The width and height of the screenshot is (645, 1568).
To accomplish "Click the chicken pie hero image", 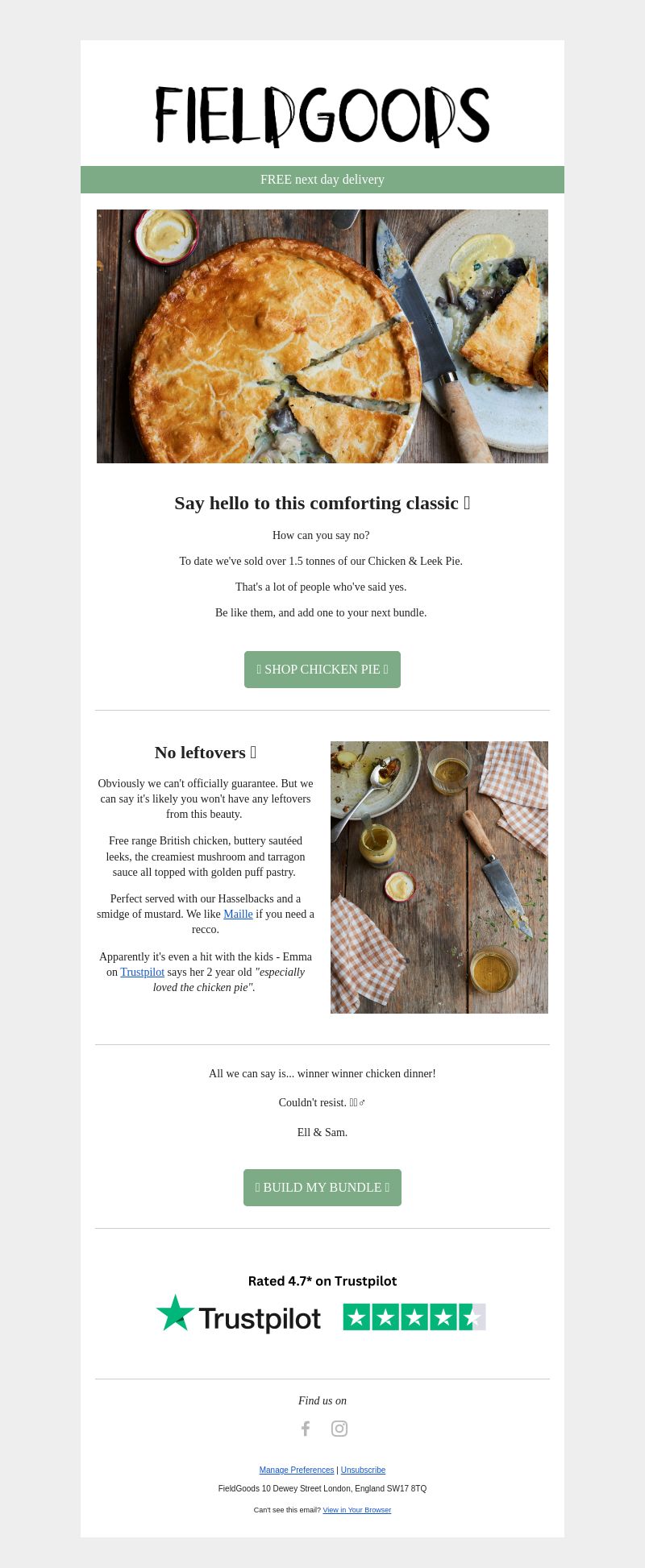I will (322, 336).
